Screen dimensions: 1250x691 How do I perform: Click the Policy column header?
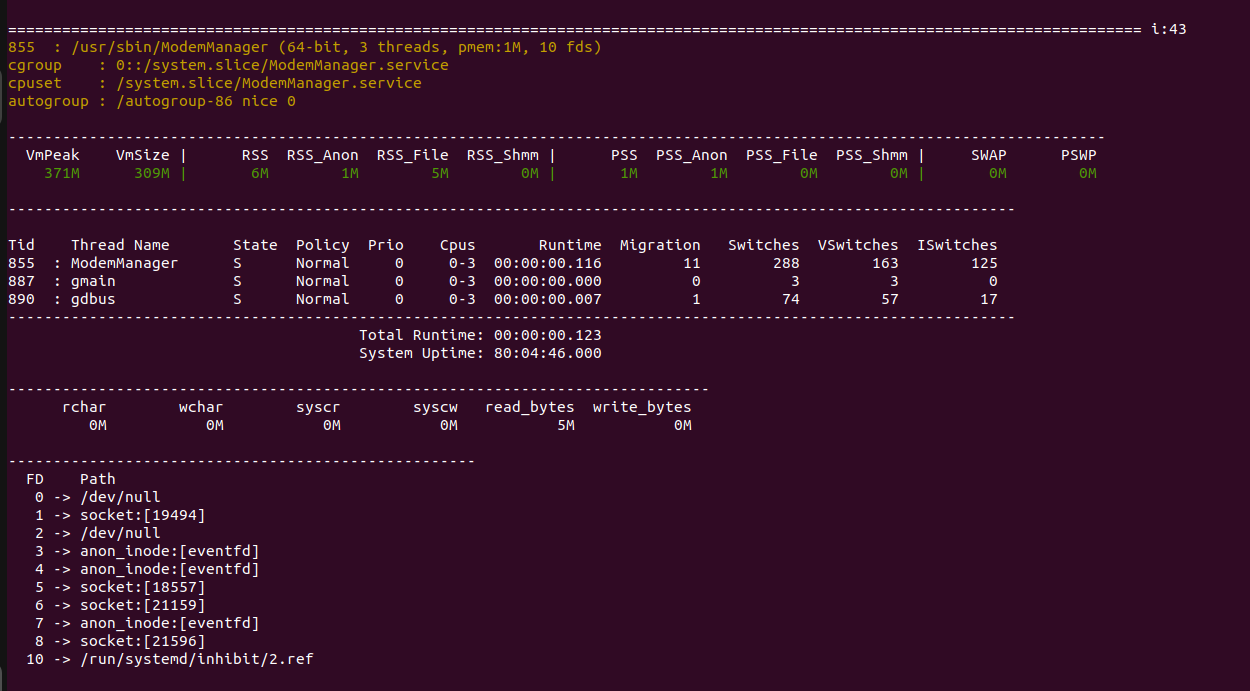(x=323, y=245)
